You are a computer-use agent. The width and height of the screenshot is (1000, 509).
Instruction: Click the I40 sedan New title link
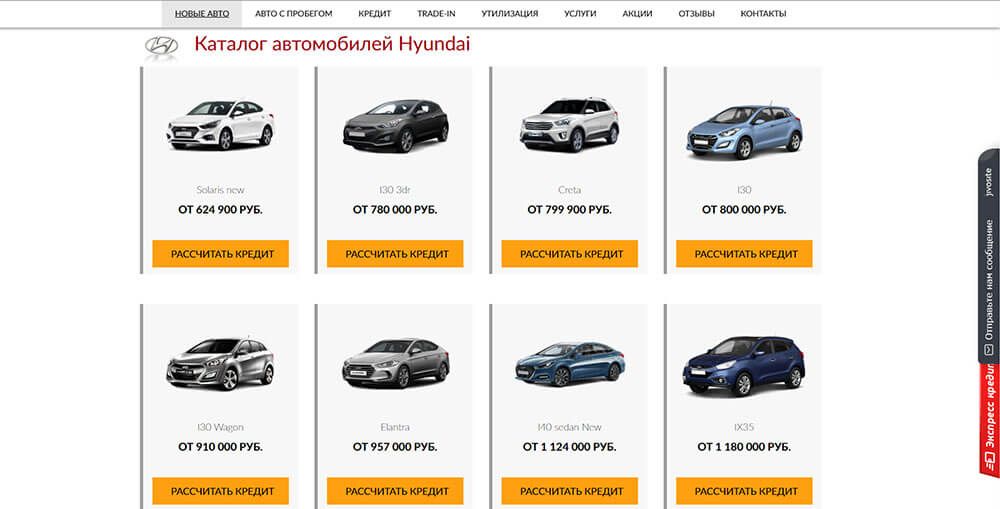click(x=569, y=427)
